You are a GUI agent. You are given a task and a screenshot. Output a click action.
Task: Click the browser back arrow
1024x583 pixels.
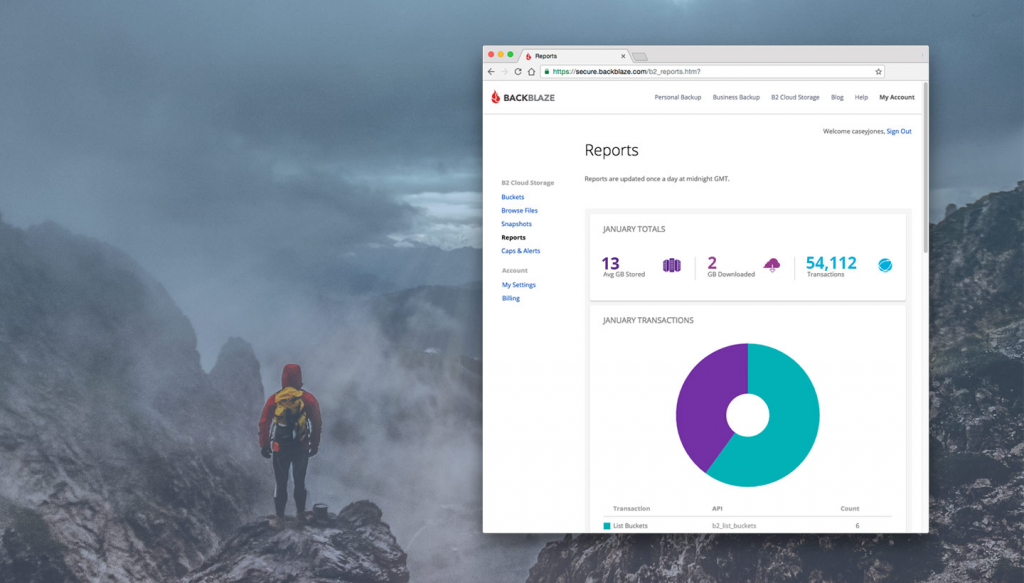pyautogui.click(x=491, y=72)
